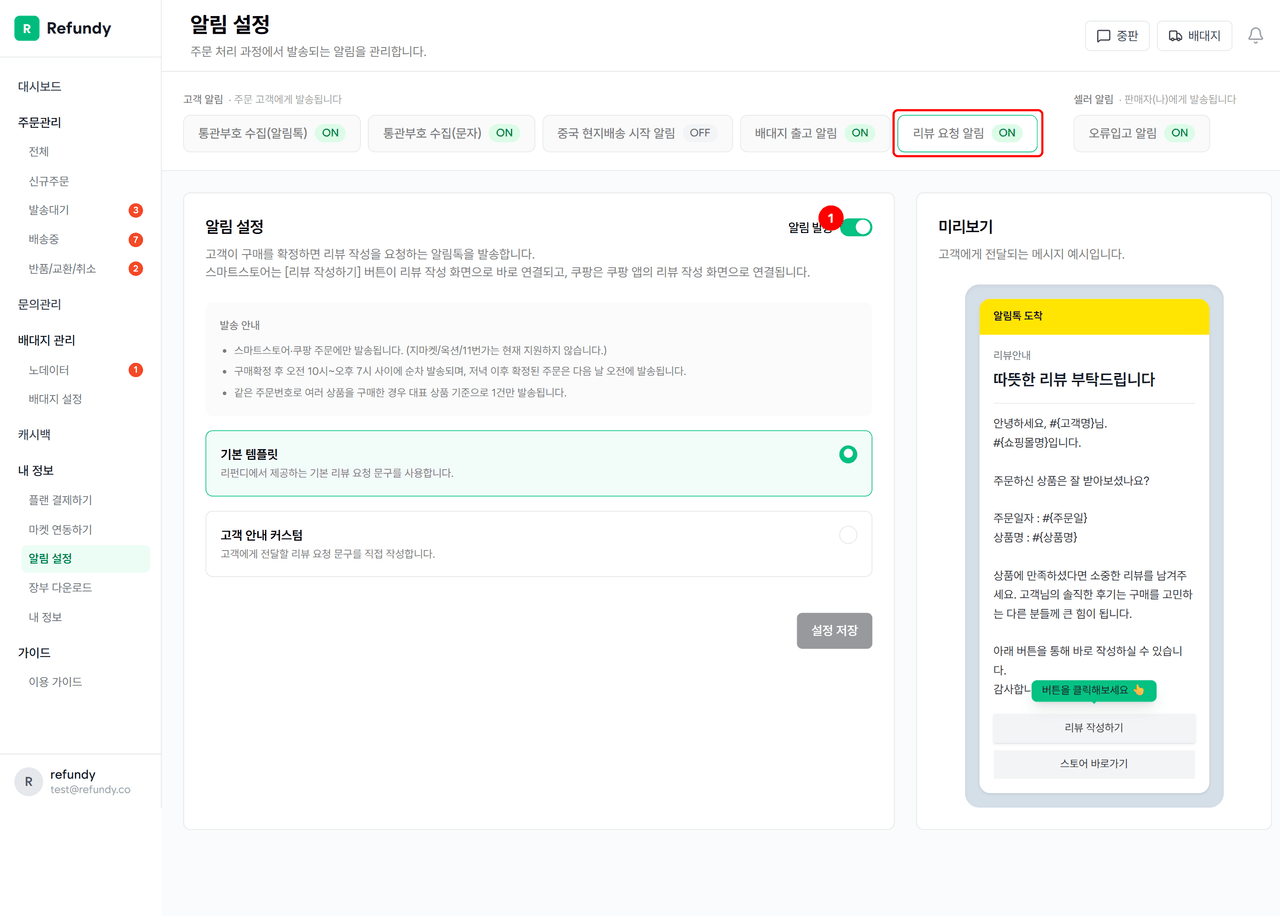
Task: Open 배대지 설정 in the sidebar
Action: click(x=55, y=399)
